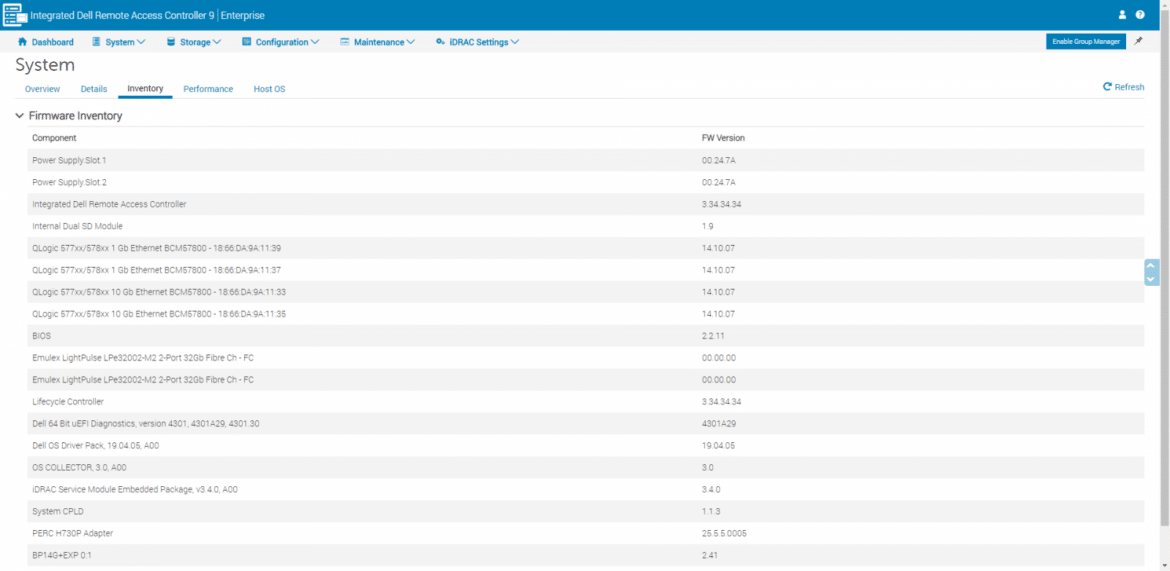Select Dell OS Driver Pack row
This screenshot has height=571, width=1170.
[x=586, y=446]
